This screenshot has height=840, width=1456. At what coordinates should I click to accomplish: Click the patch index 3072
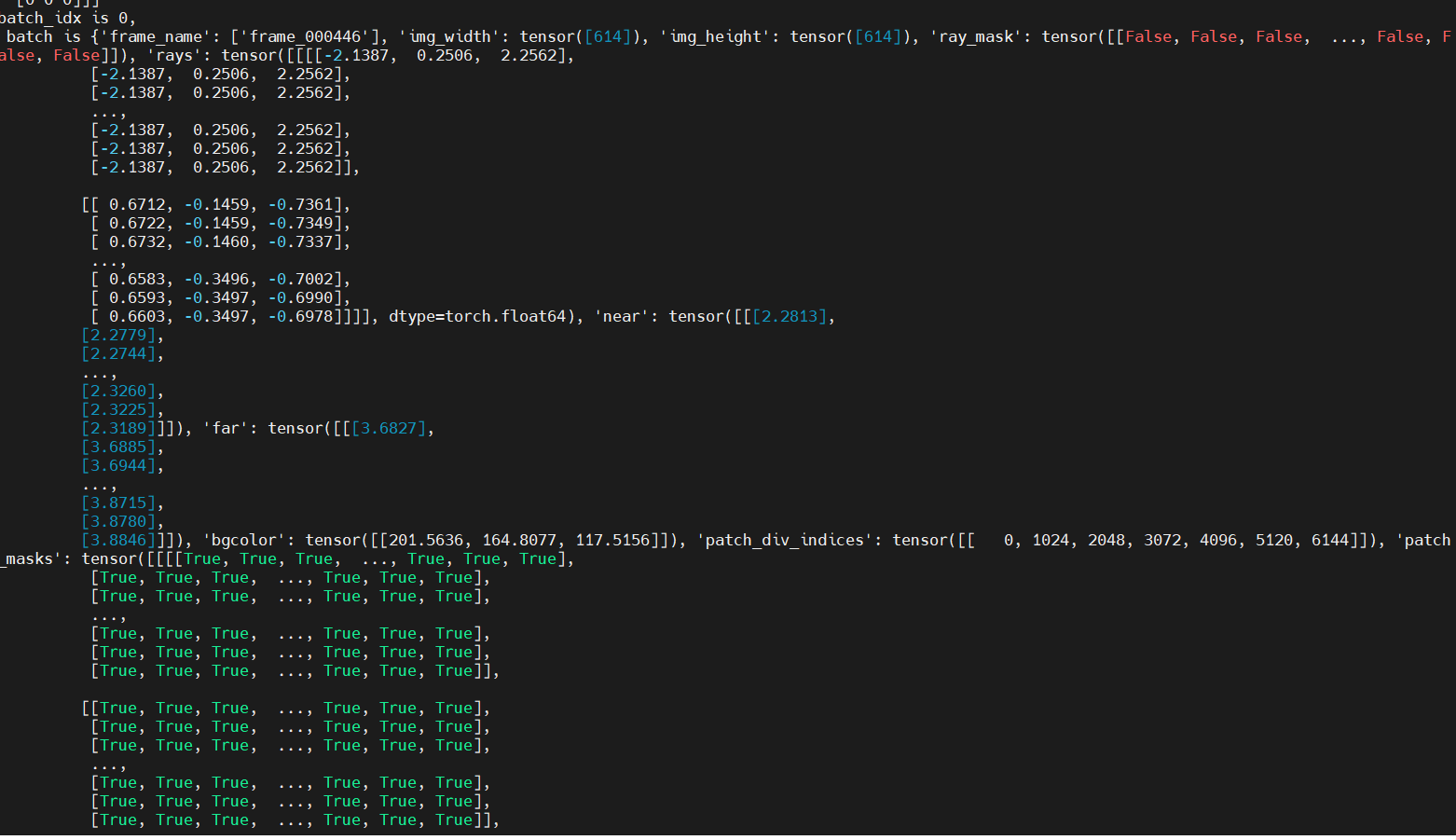1162,540
